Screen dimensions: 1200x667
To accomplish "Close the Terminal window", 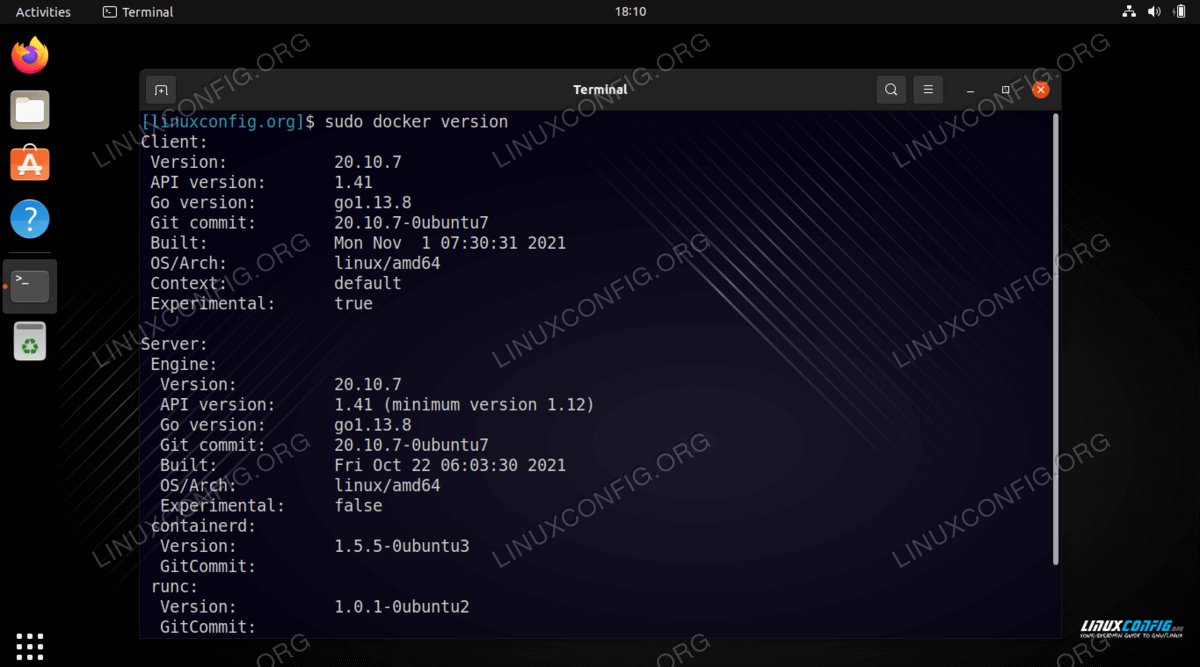I will pos(1041,90).
